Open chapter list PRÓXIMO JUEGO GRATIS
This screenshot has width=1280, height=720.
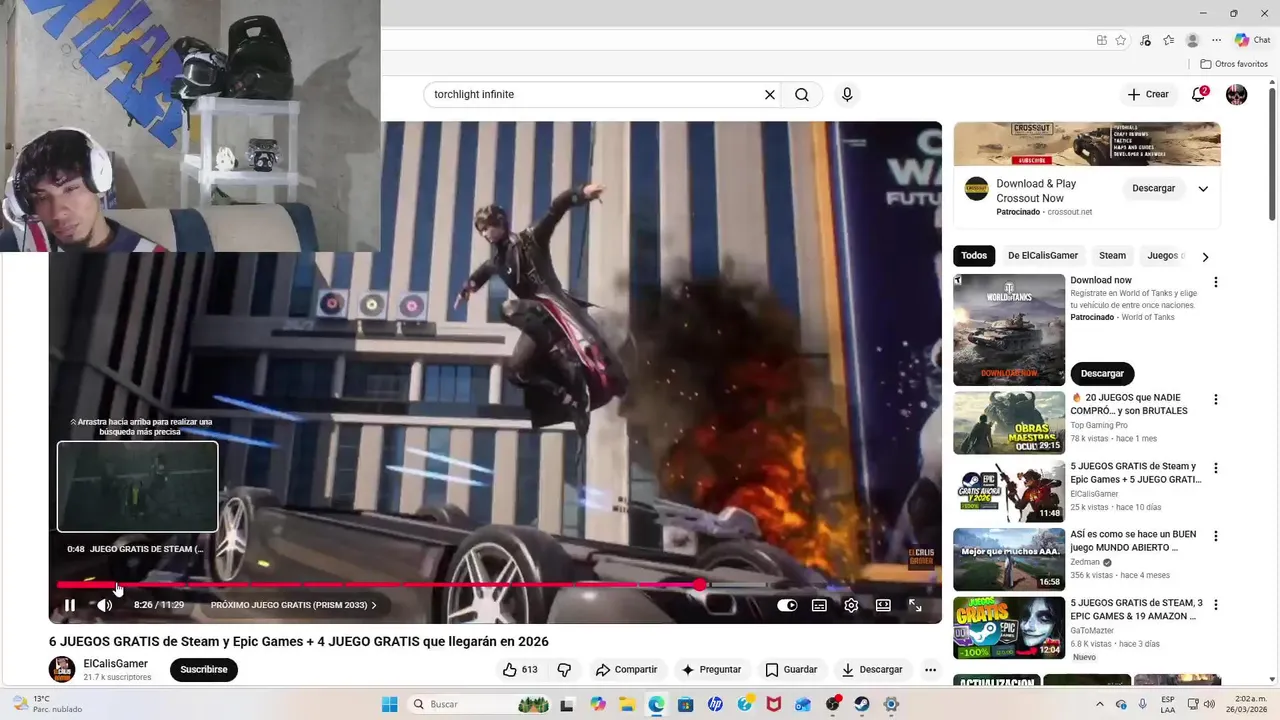[x=293, y=605]
